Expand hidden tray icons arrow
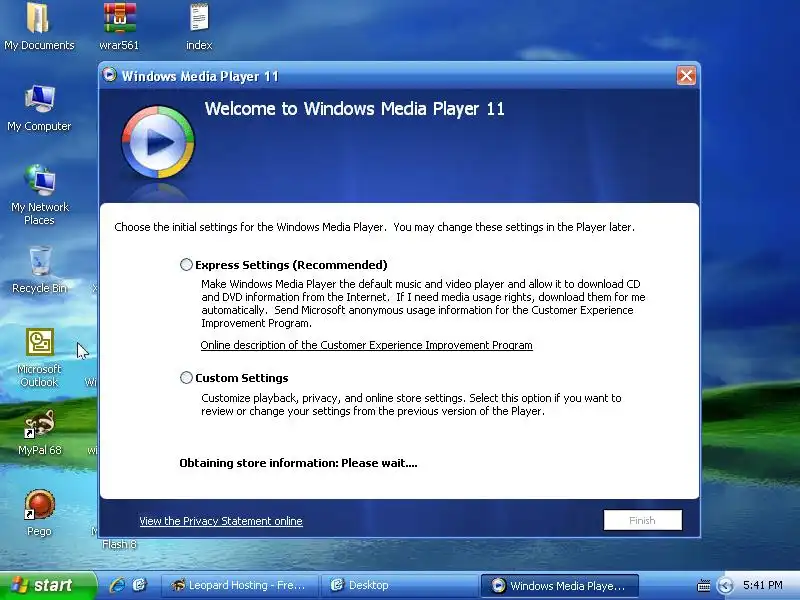 click(x=725, y=586)
